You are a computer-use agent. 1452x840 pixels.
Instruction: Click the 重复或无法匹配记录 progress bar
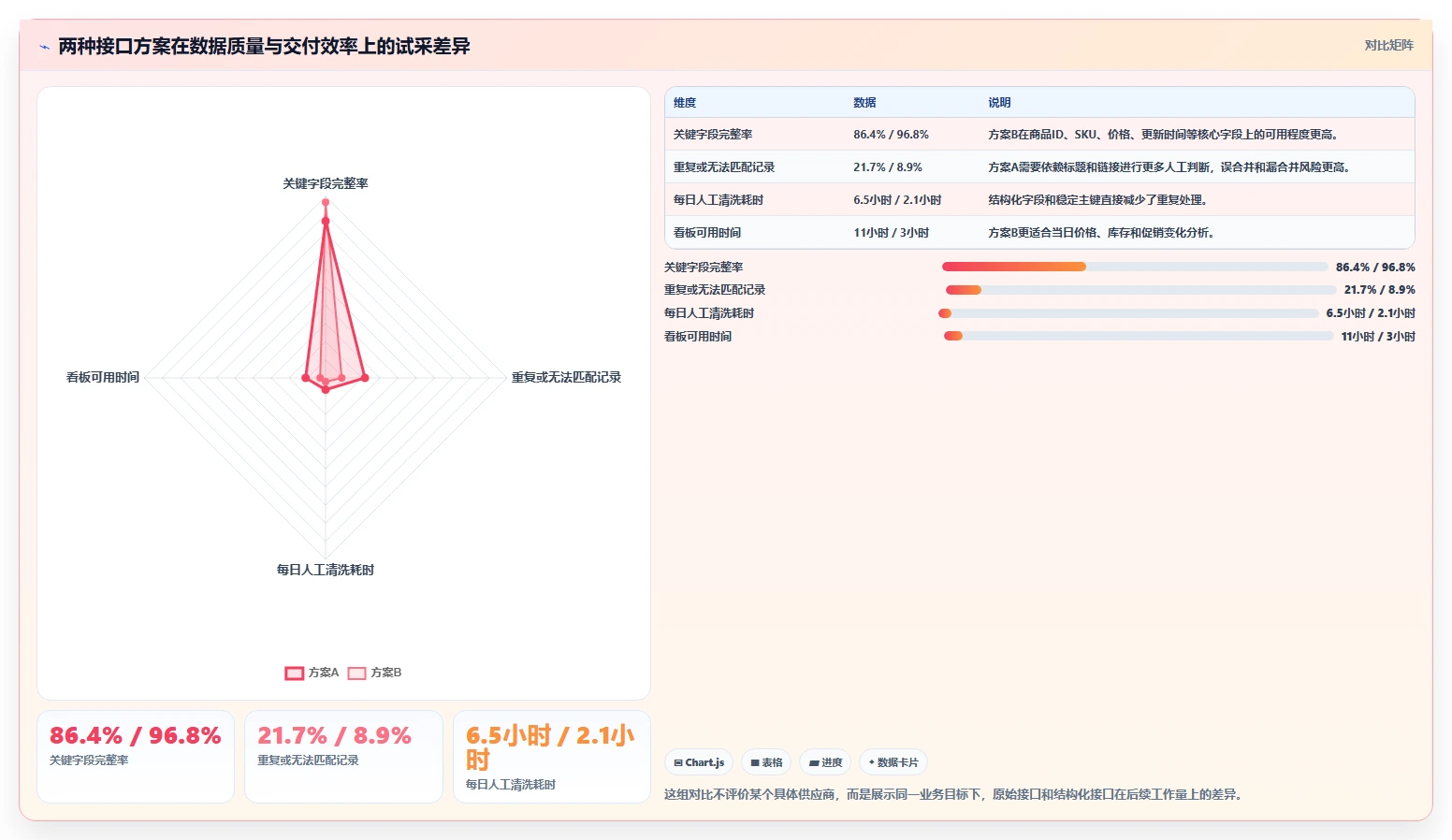pyautogui.click(x=1140, y=290)
